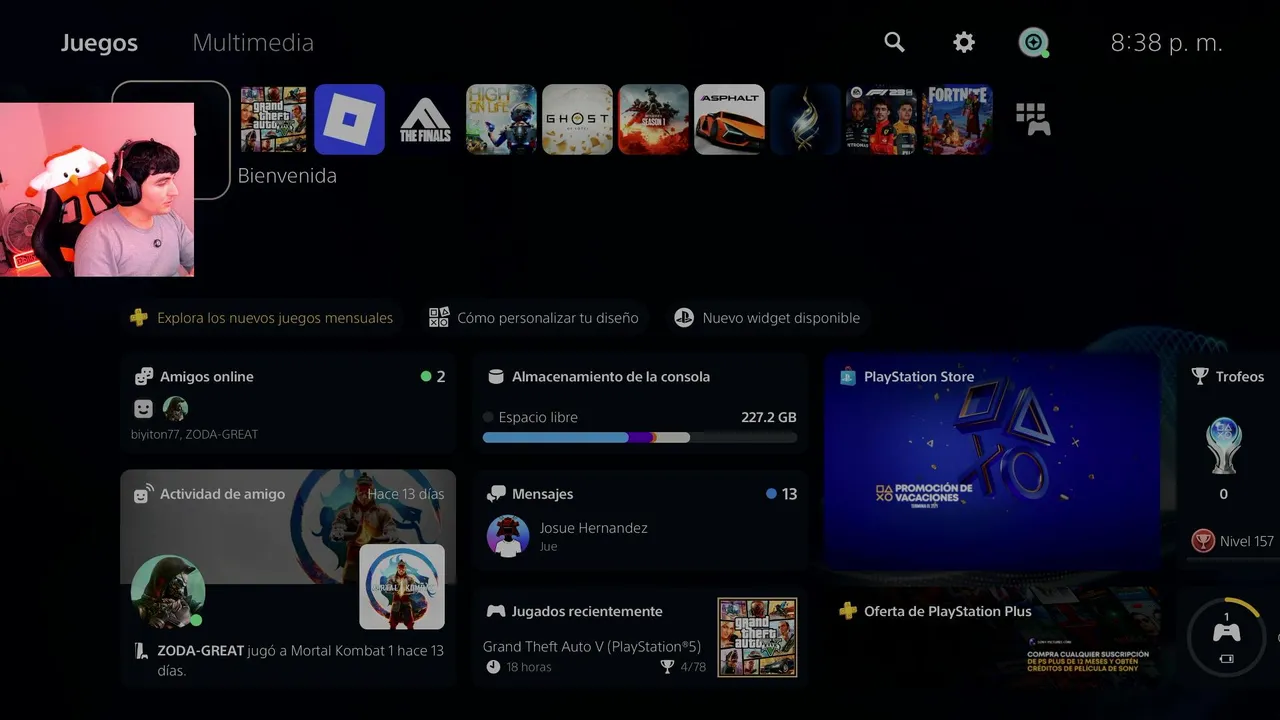Launch the Season 1 shooter game tile
1280x720 pixels.
coord(653,119)
